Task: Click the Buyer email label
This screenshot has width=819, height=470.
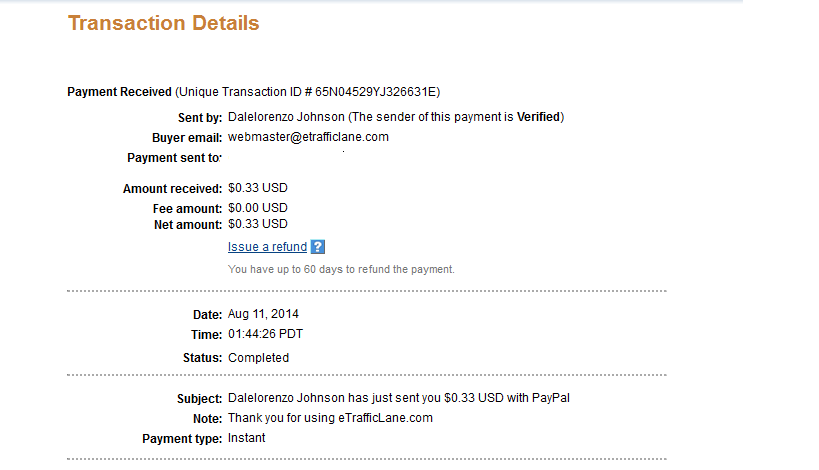Action: (187, 138)
